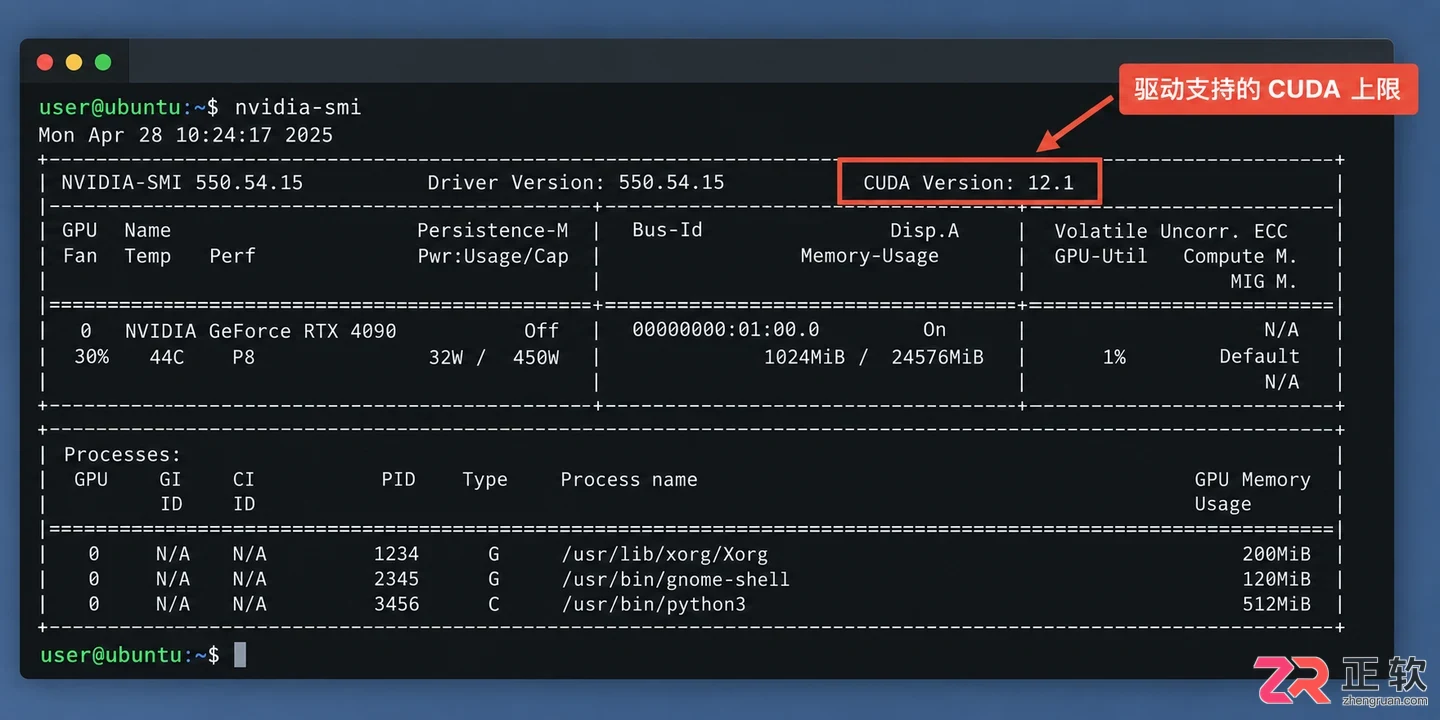Viewport: 1440px width, 720px height.
Task: Click the /usr/lib/xorg/Xorg process name
Action: point(665,554)
